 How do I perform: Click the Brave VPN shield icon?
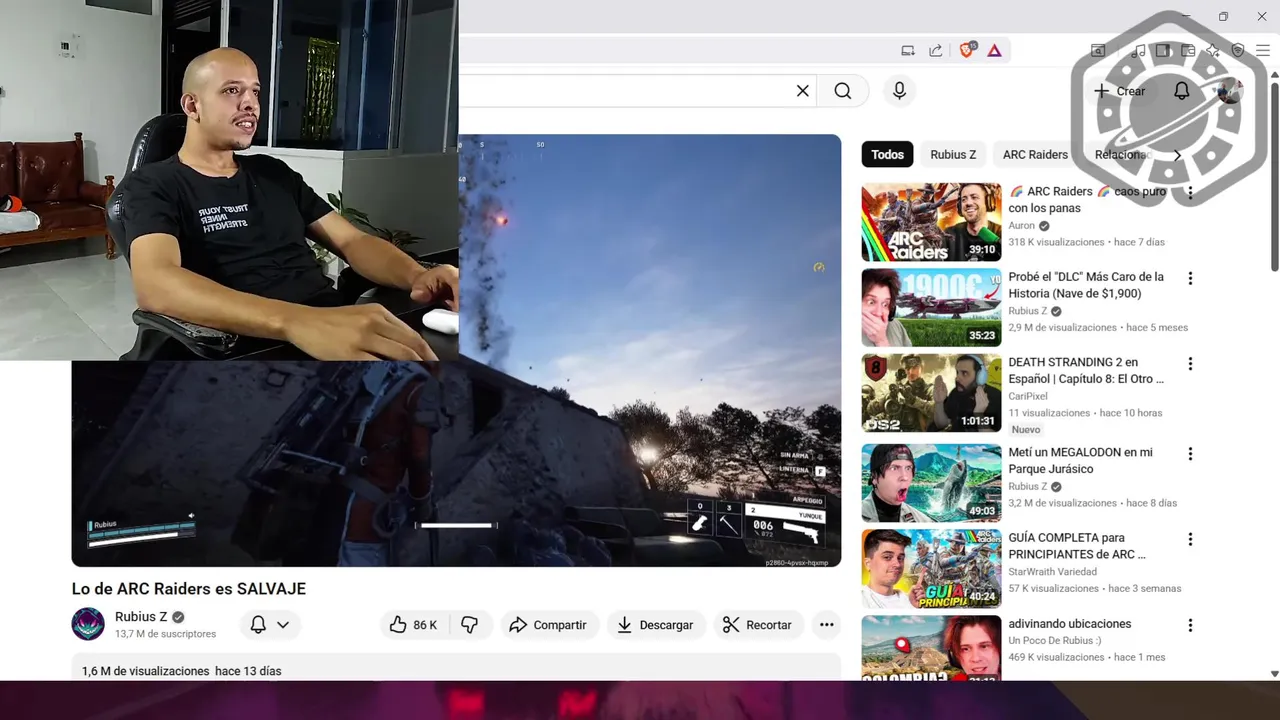[1238, 50]
